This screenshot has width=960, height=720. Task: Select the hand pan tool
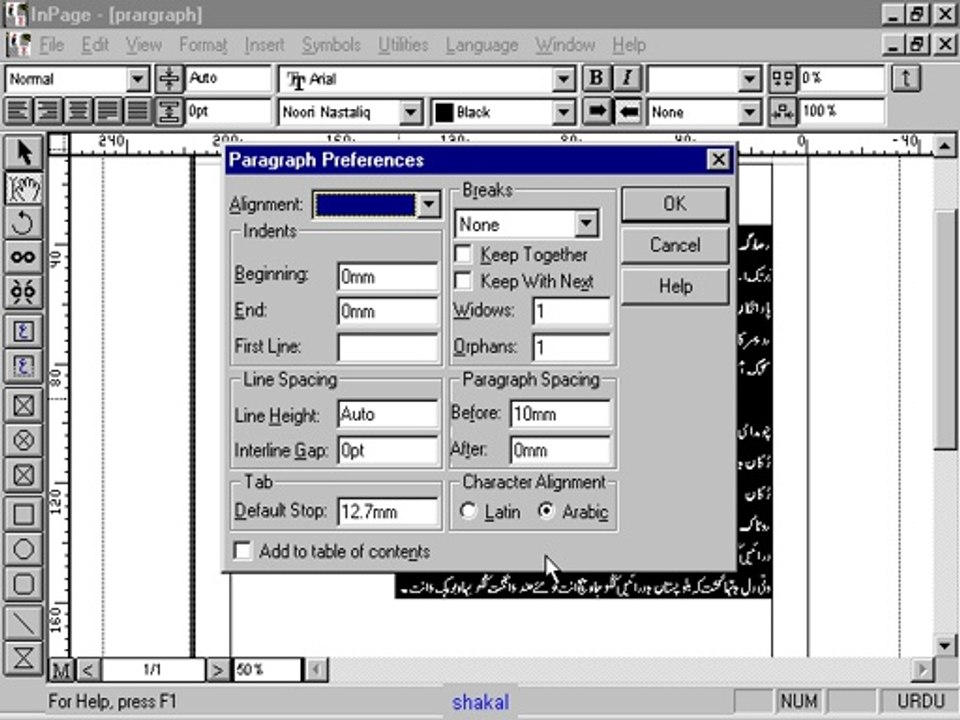point(23,188)
